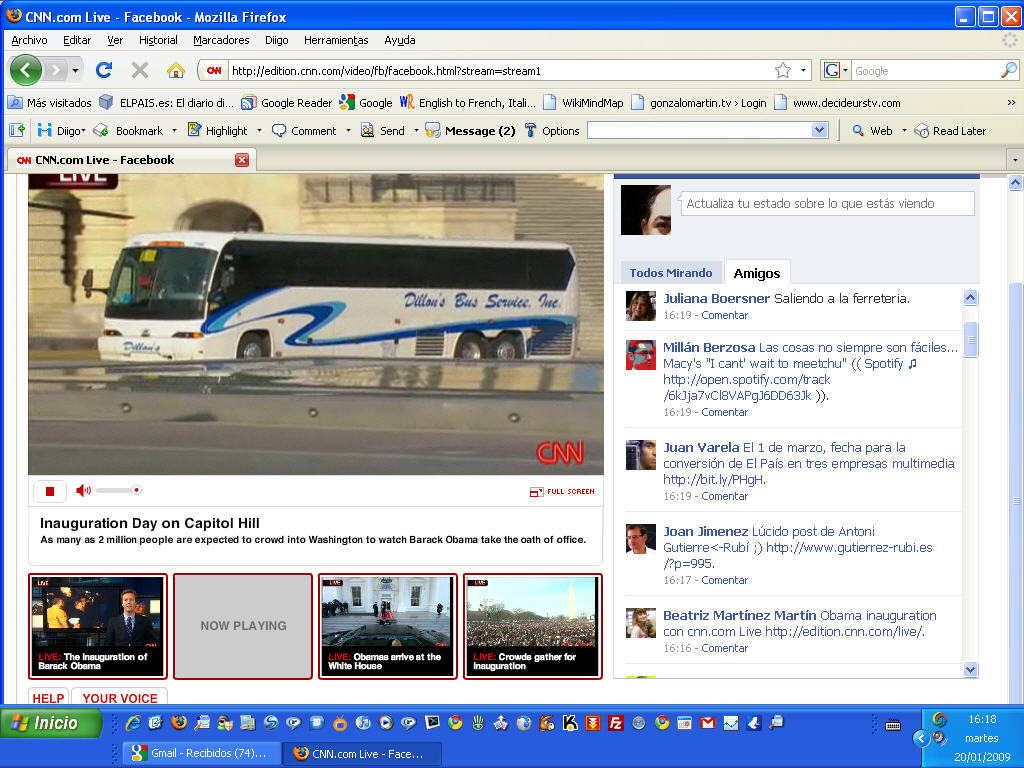Bookmark this page with the star icon
This screenshot has width=1024, height=768.
(782, 70)
